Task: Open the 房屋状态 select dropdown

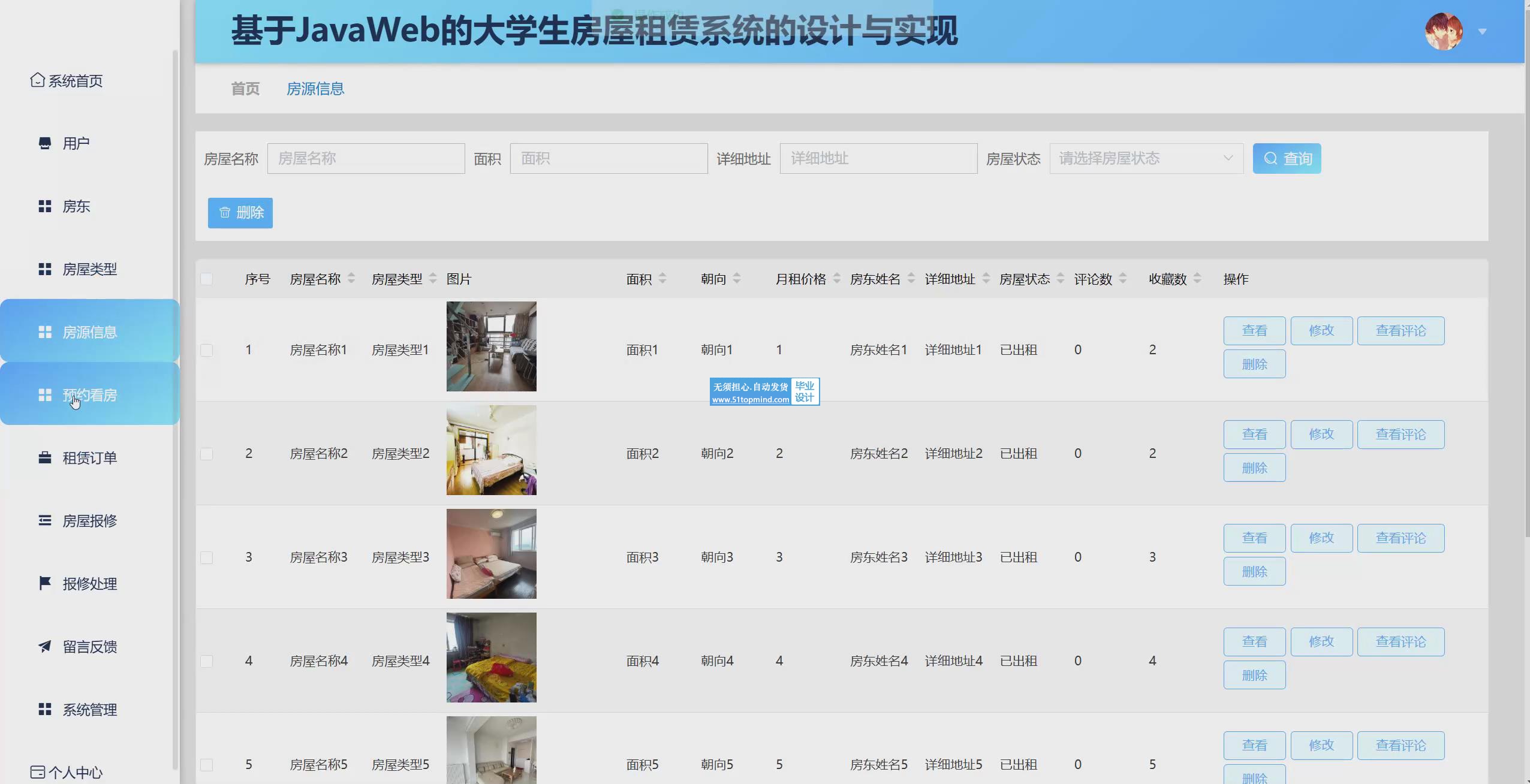Action: click(1146, 159)
